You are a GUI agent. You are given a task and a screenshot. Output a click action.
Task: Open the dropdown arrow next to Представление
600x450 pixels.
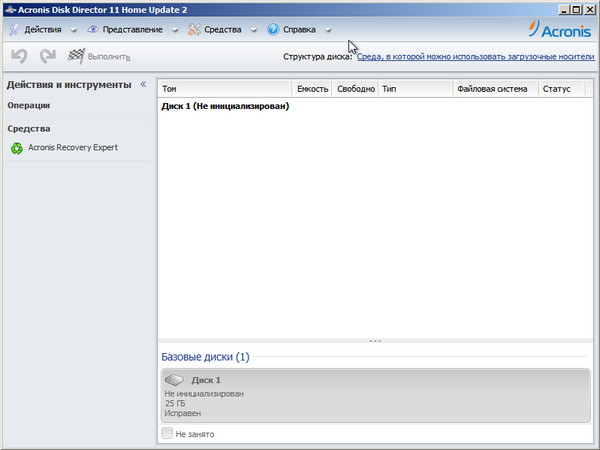point(175,30)
